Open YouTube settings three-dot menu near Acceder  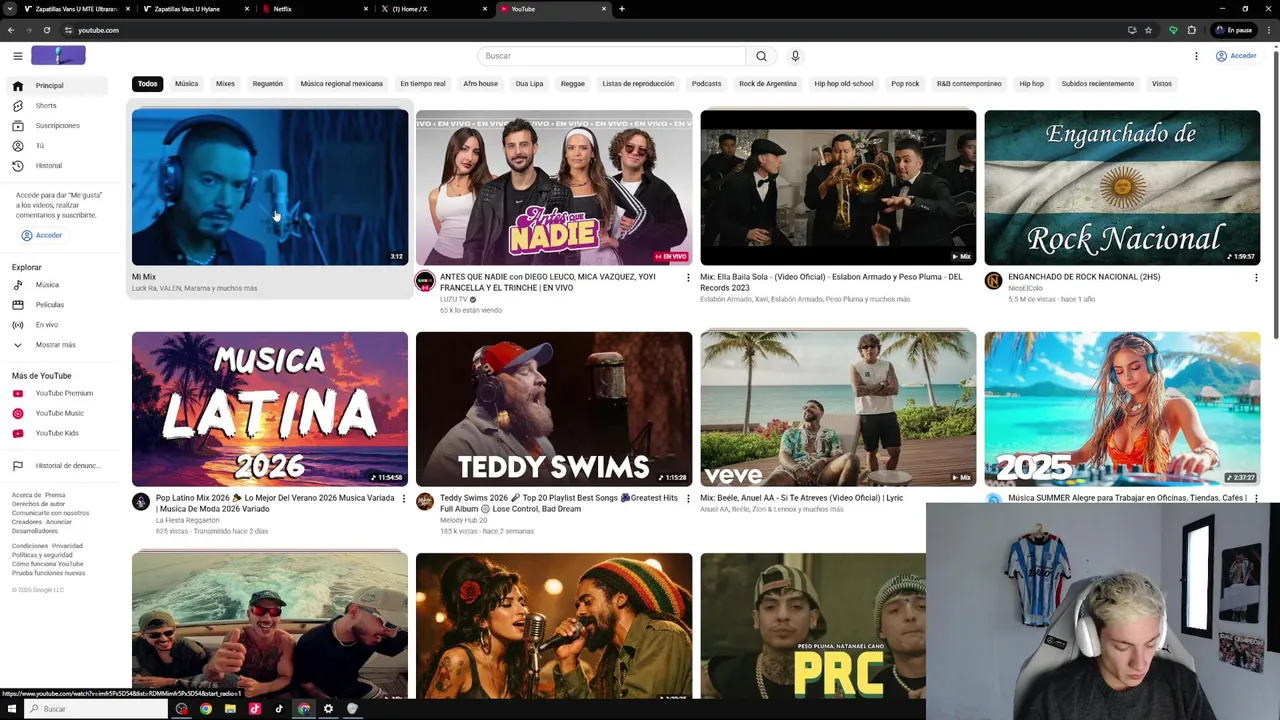1196,56
